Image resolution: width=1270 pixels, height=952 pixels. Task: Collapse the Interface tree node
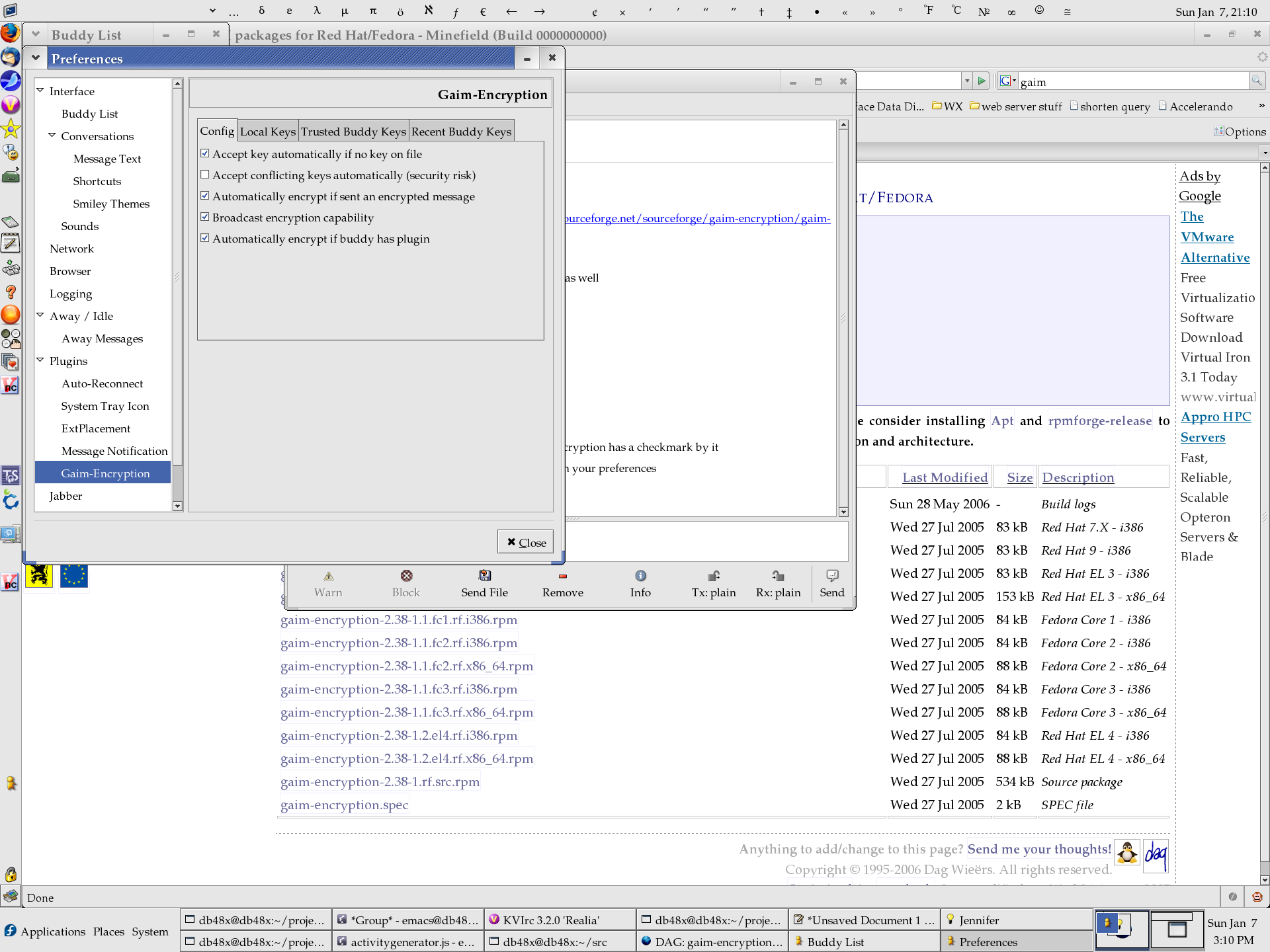[40, 91]
